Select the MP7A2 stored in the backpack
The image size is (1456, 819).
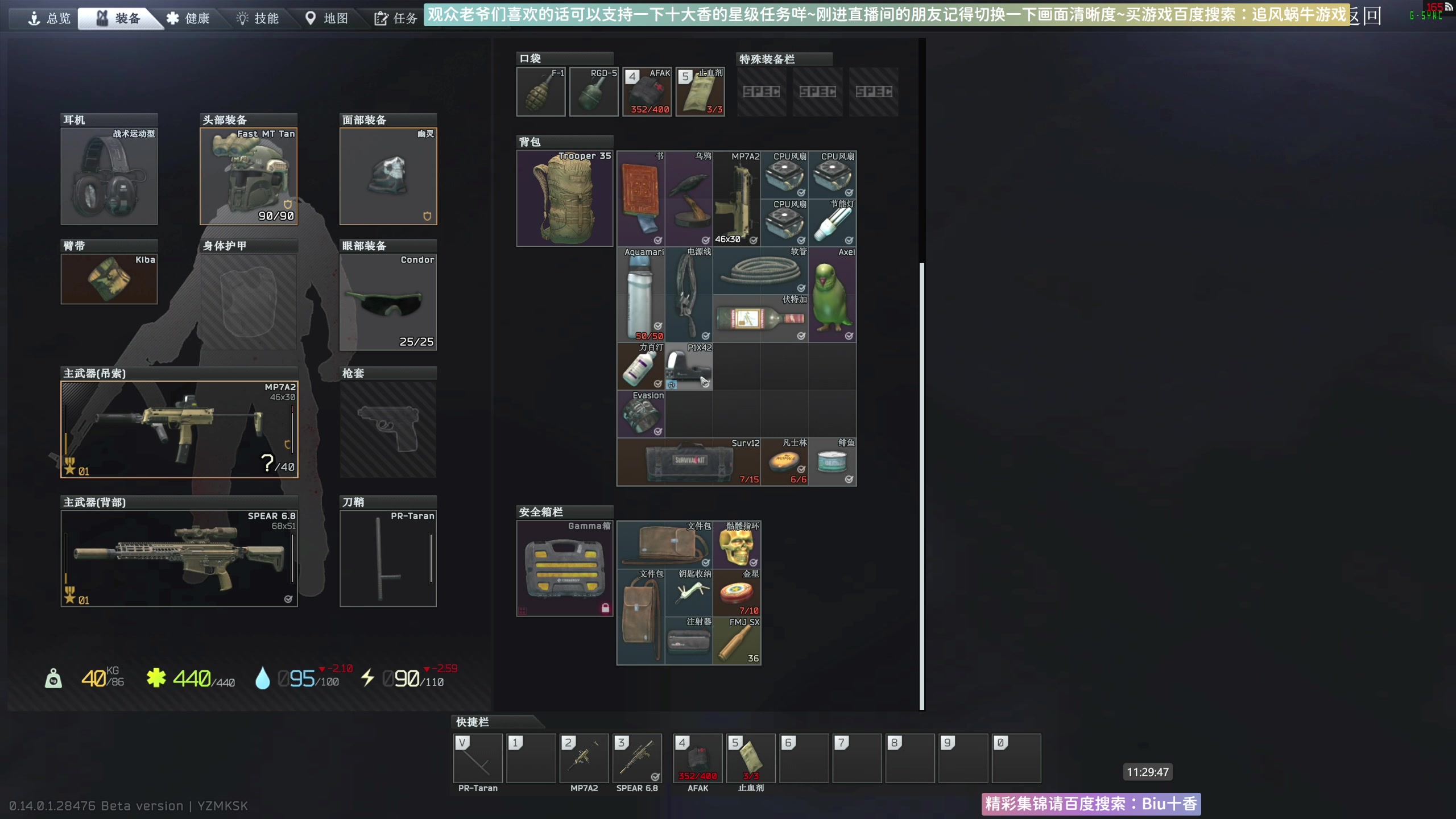coord(737,198)
